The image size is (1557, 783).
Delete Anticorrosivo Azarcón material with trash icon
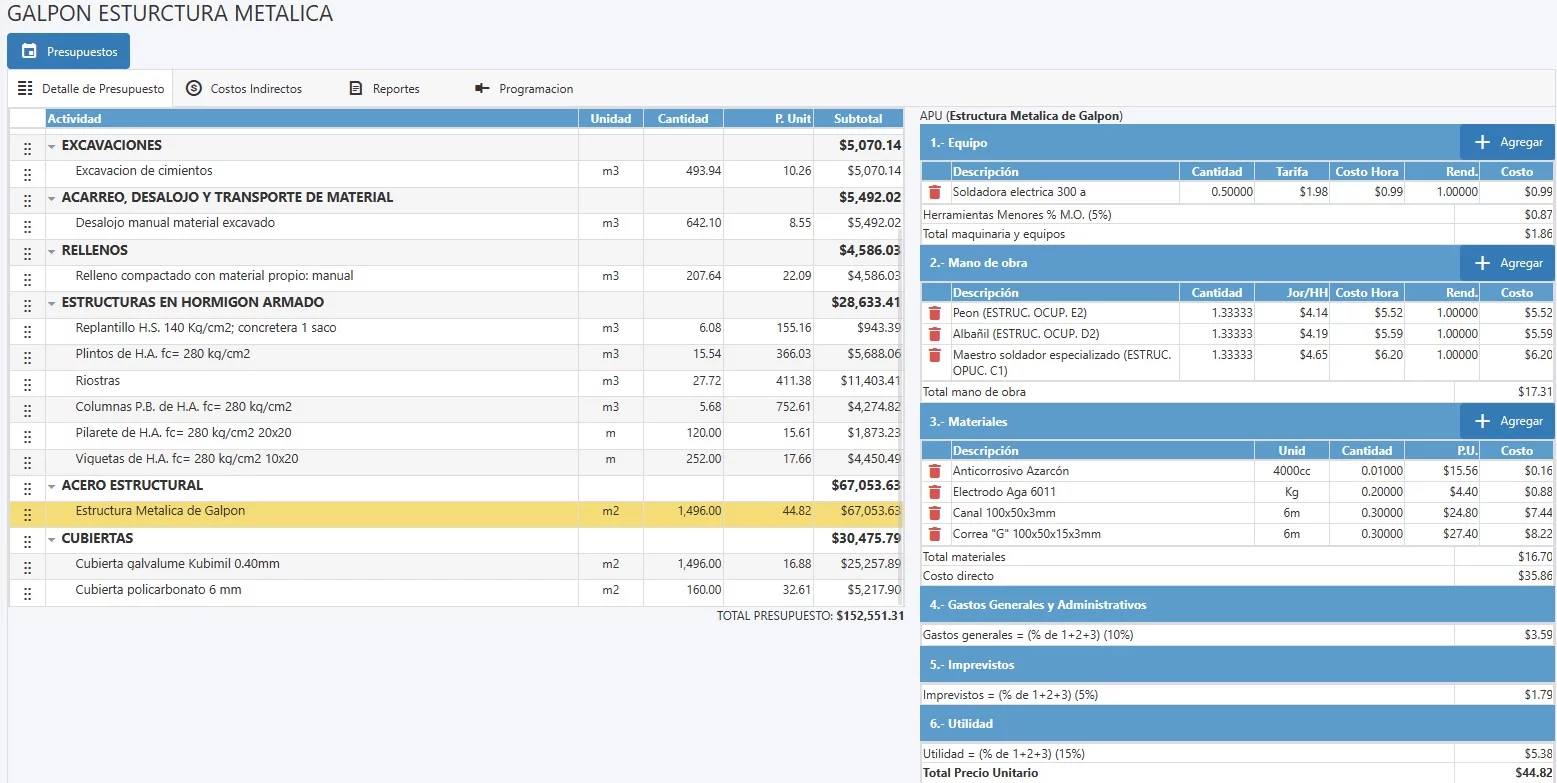click(934, 471)
